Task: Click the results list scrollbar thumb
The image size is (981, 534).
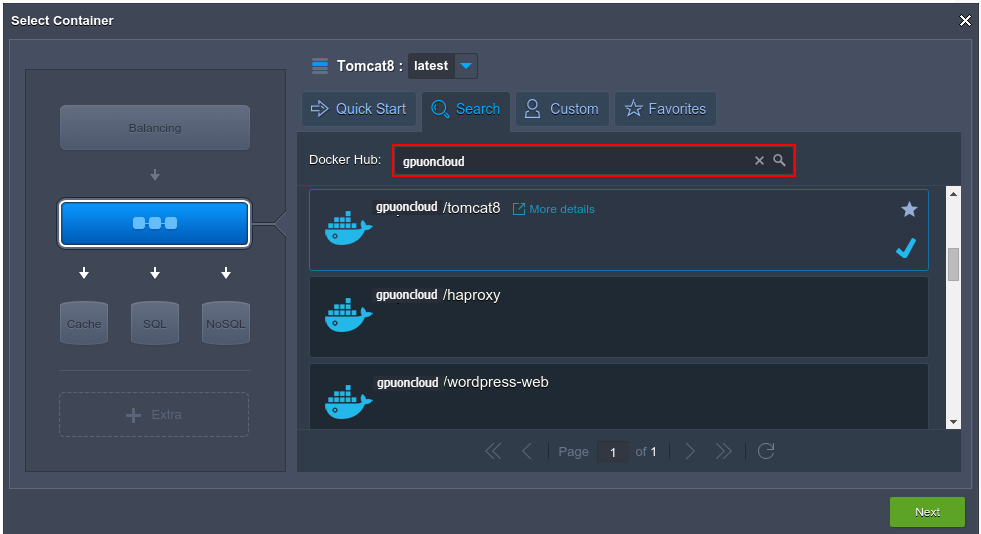Action: pos(953,264)
